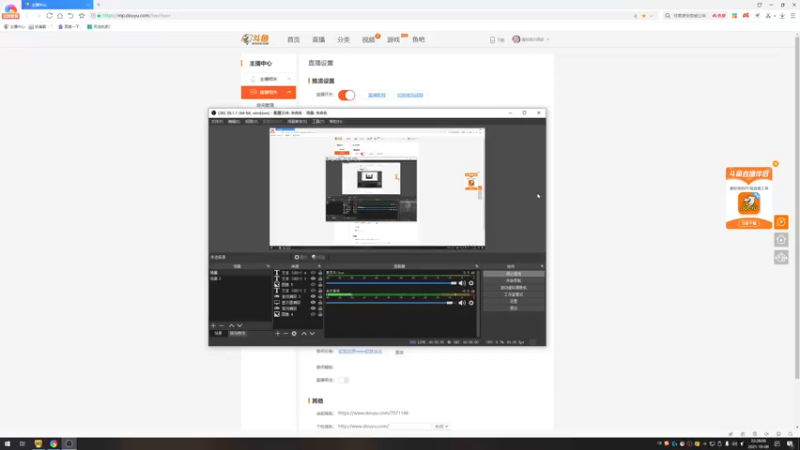800x450 pixels.
Task: Toggle eye visibility of the fourth OBS source row
Action: point(313,291)
